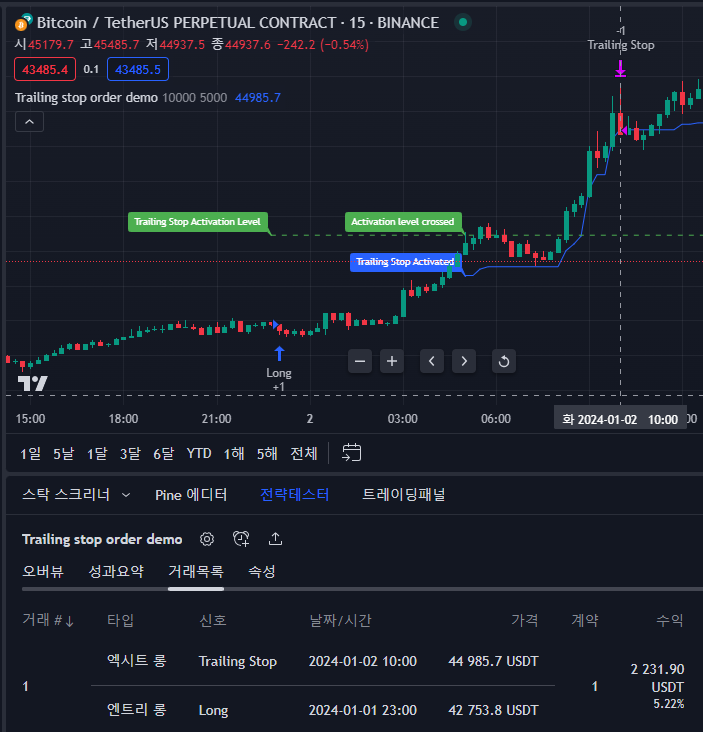Screen dimensions: 703x732
Task: Click the 엔트리 롱 trade row
Action: pos(323,710)
